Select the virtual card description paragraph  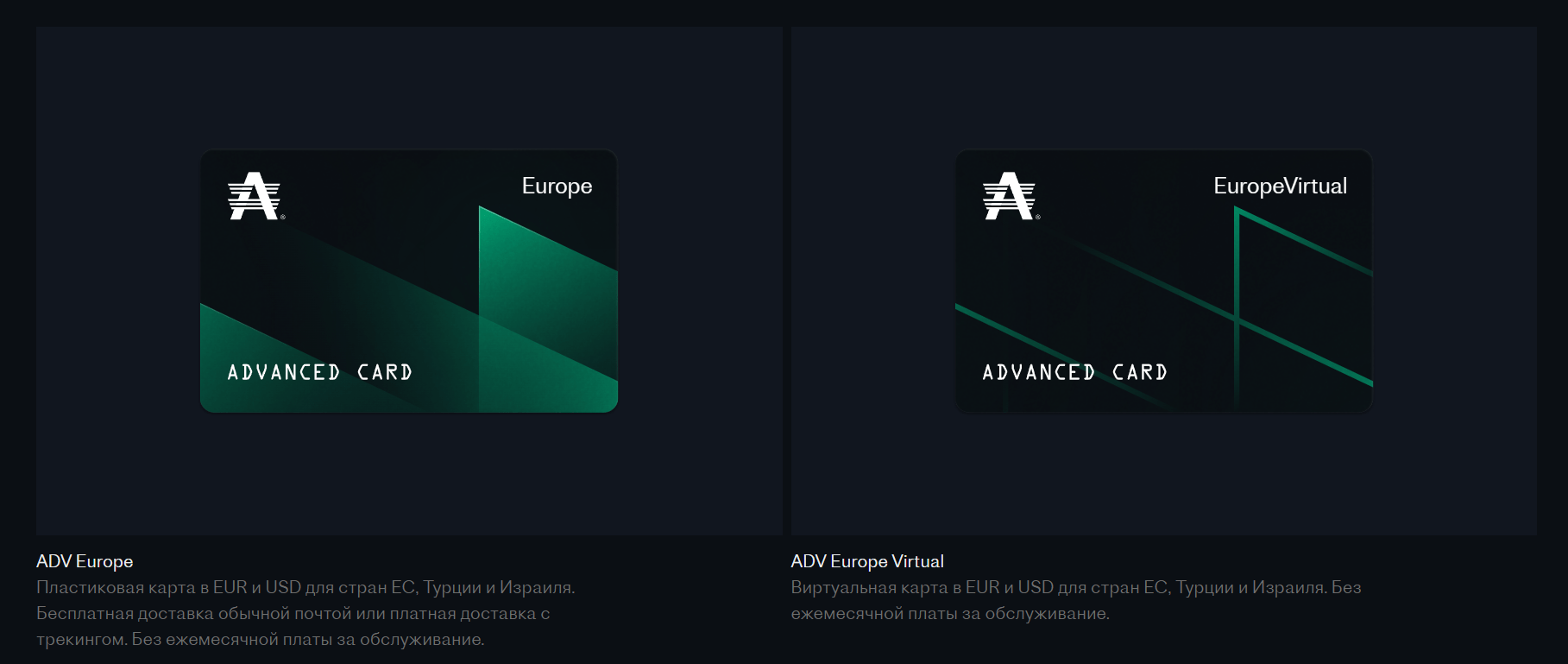coord(1076,600)
